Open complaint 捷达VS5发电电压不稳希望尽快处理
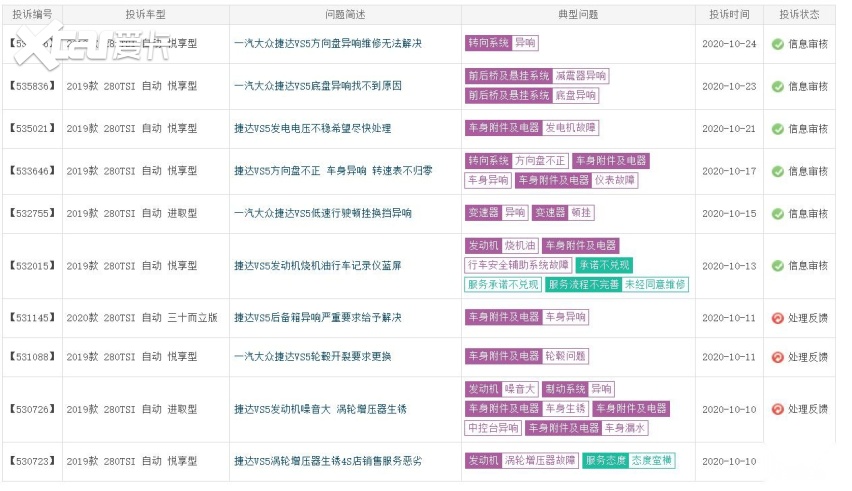Screen dimensions: 852x491 click(x=312, y=129)
